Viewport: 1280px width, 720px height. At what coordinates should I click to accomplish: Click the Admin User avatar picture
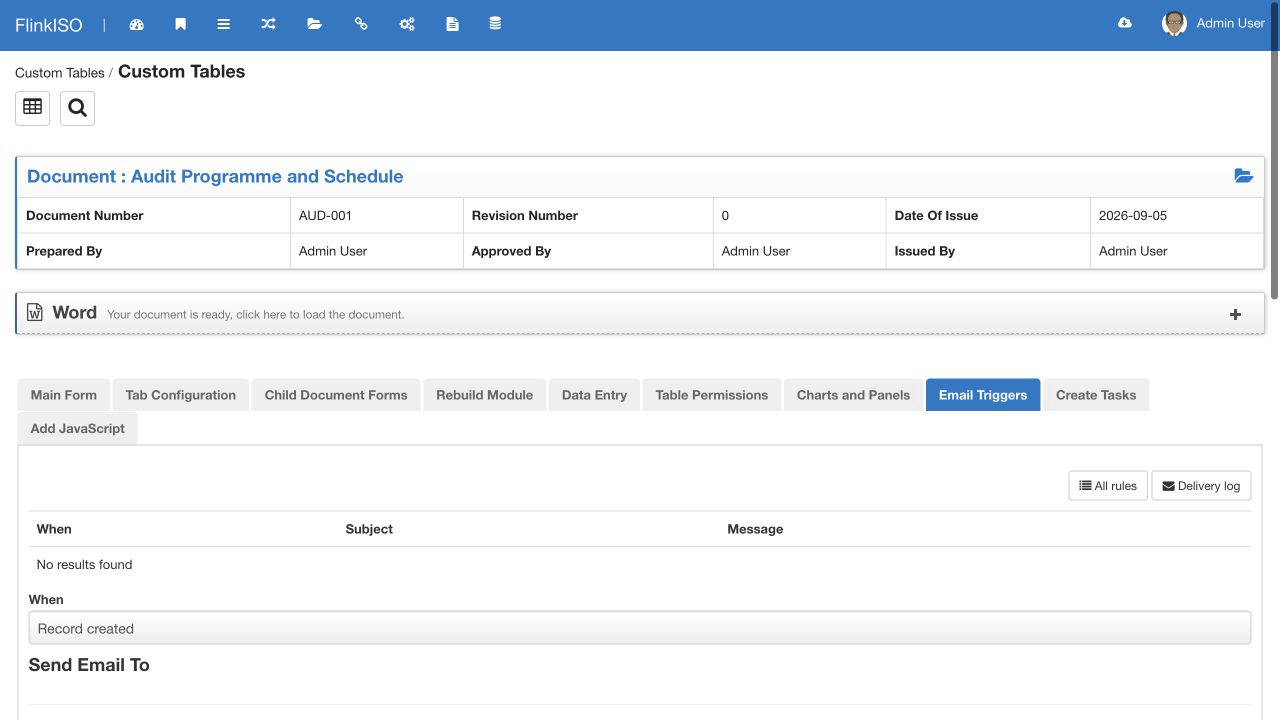(x=1174, y=23)
